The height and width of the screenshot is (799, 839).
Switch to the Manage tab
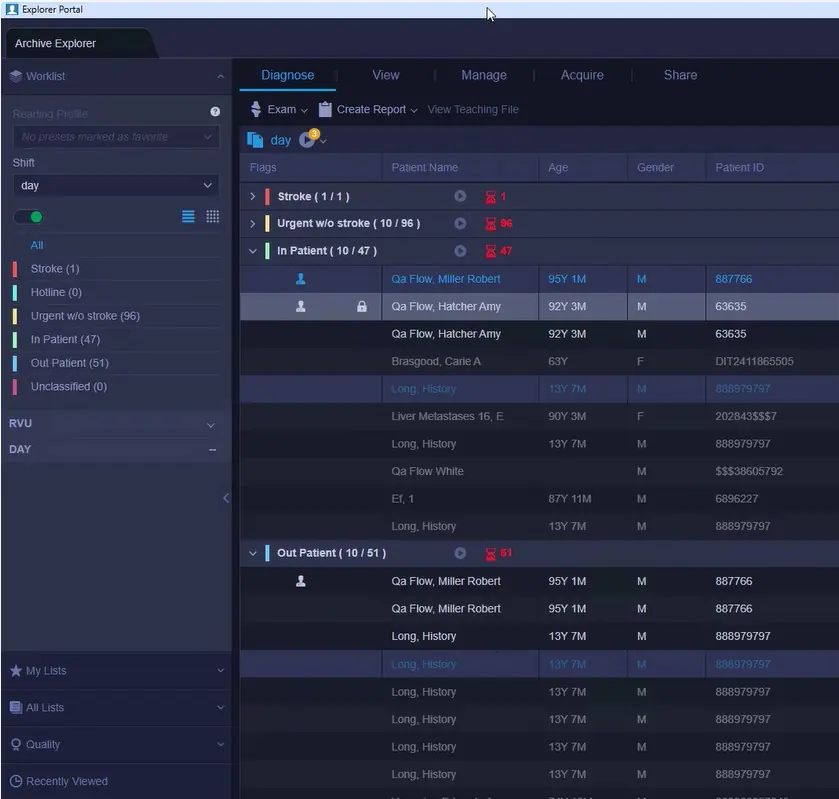click(x=484, y=75)
